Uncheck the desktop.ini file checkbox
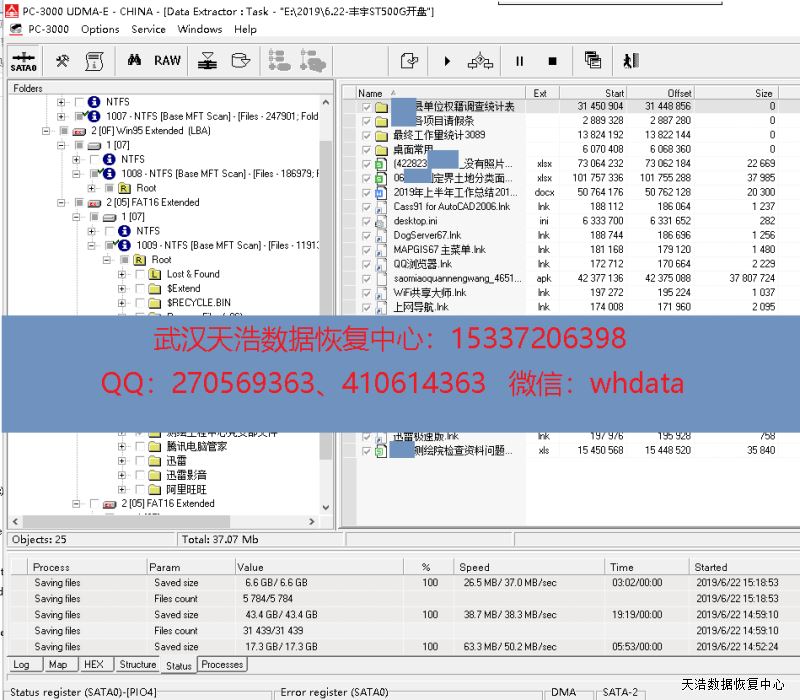Screen dimensions: 800x700 366,221
